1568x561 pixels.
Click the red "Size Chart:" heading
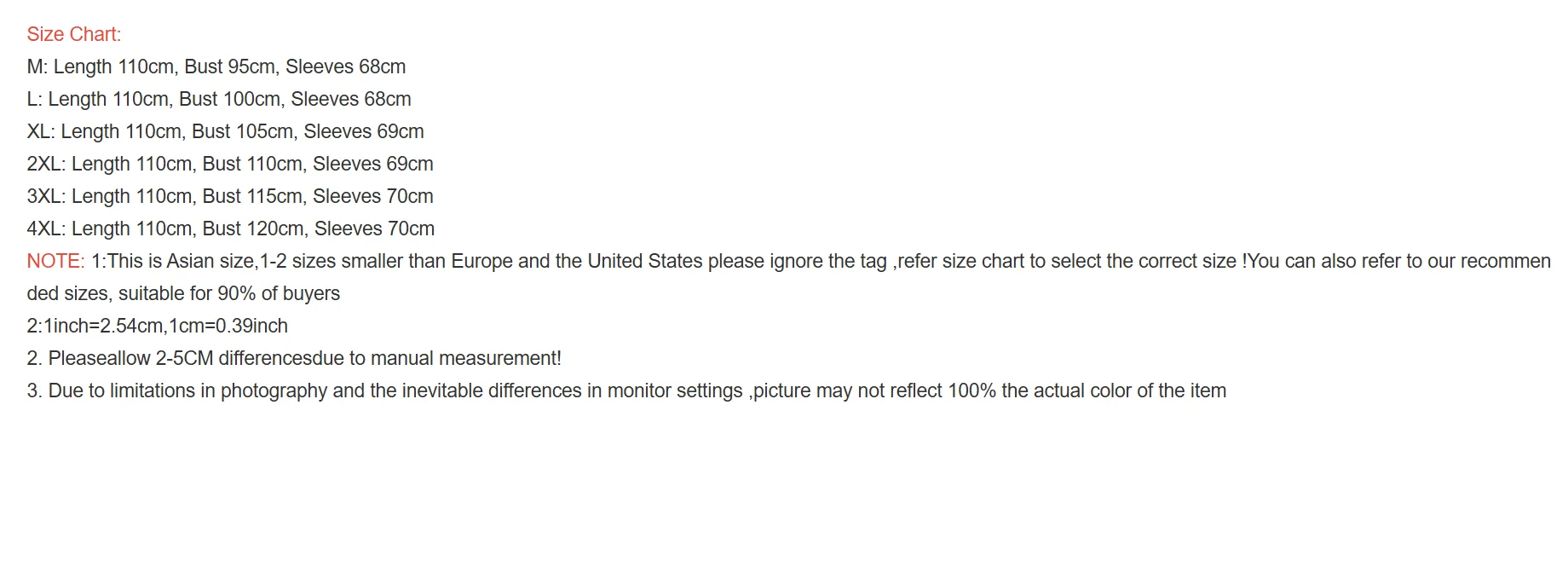pos(74,34)
